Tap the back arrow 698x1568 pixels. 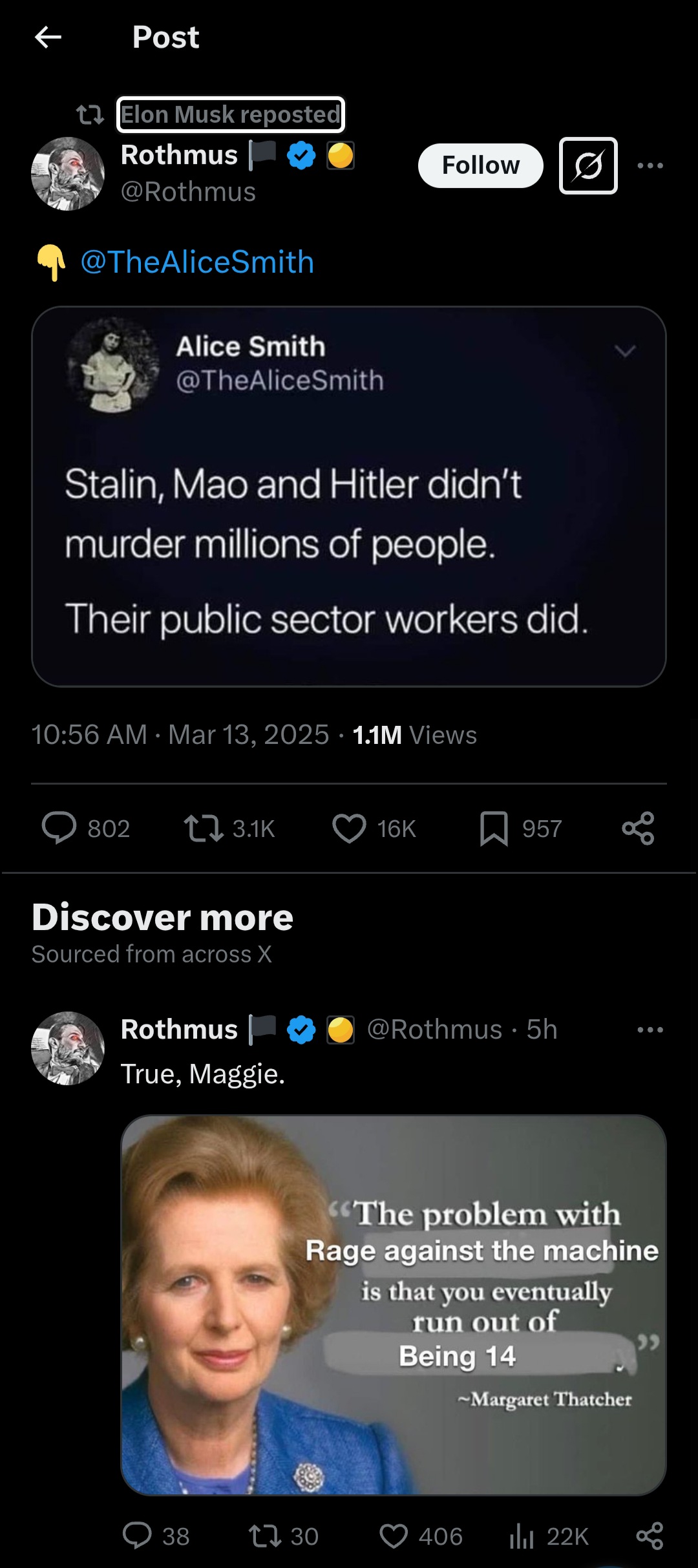(48, 37)
